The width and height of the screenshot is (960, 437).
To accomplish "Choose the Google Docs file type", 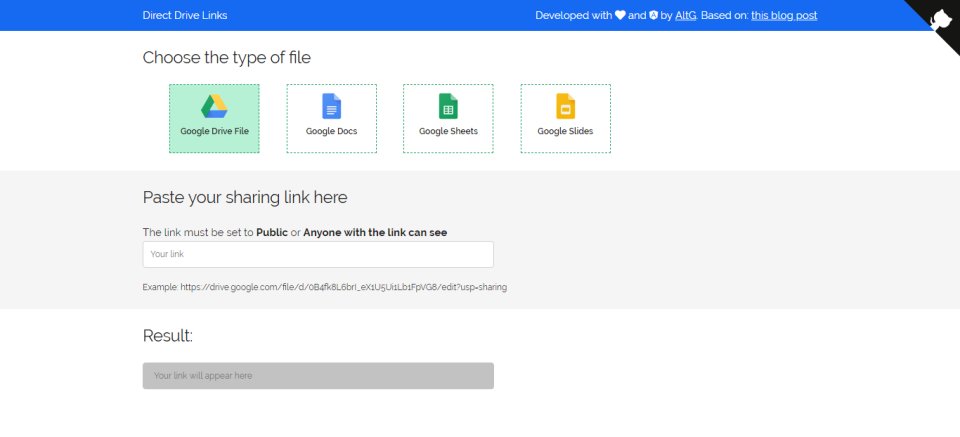I will (331, 119).
